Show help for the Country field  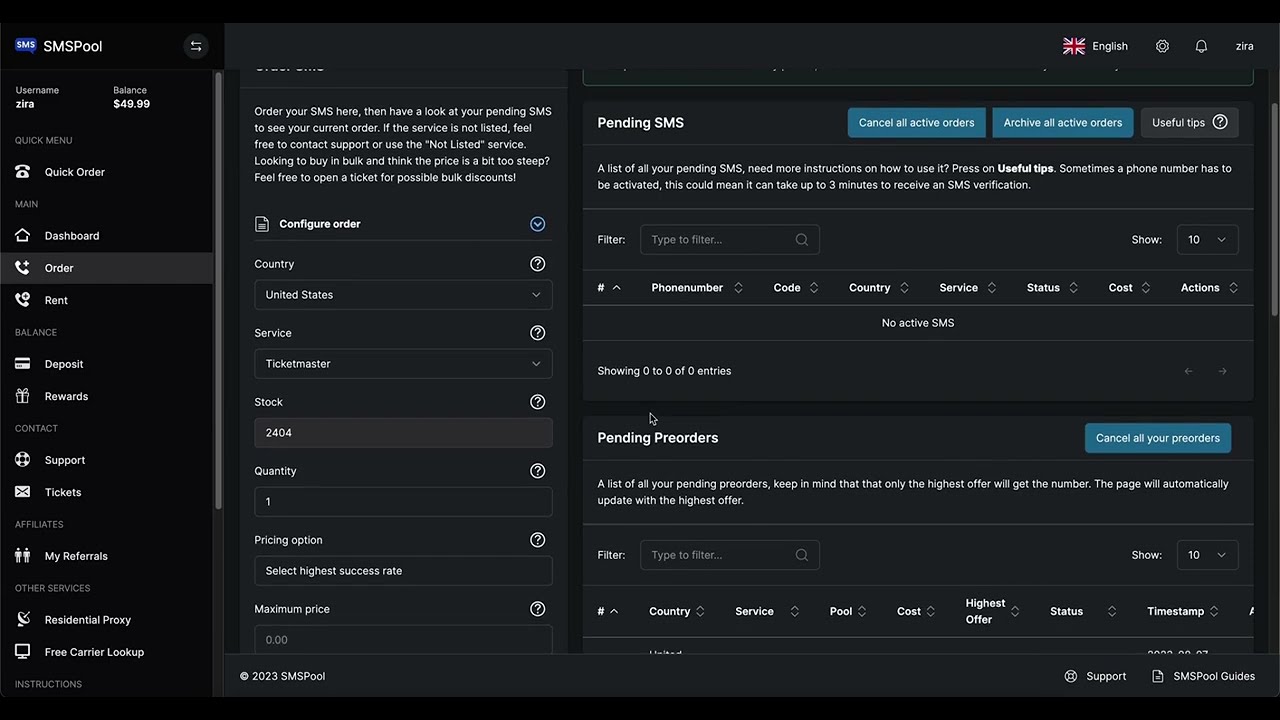(x=538, y=264)
